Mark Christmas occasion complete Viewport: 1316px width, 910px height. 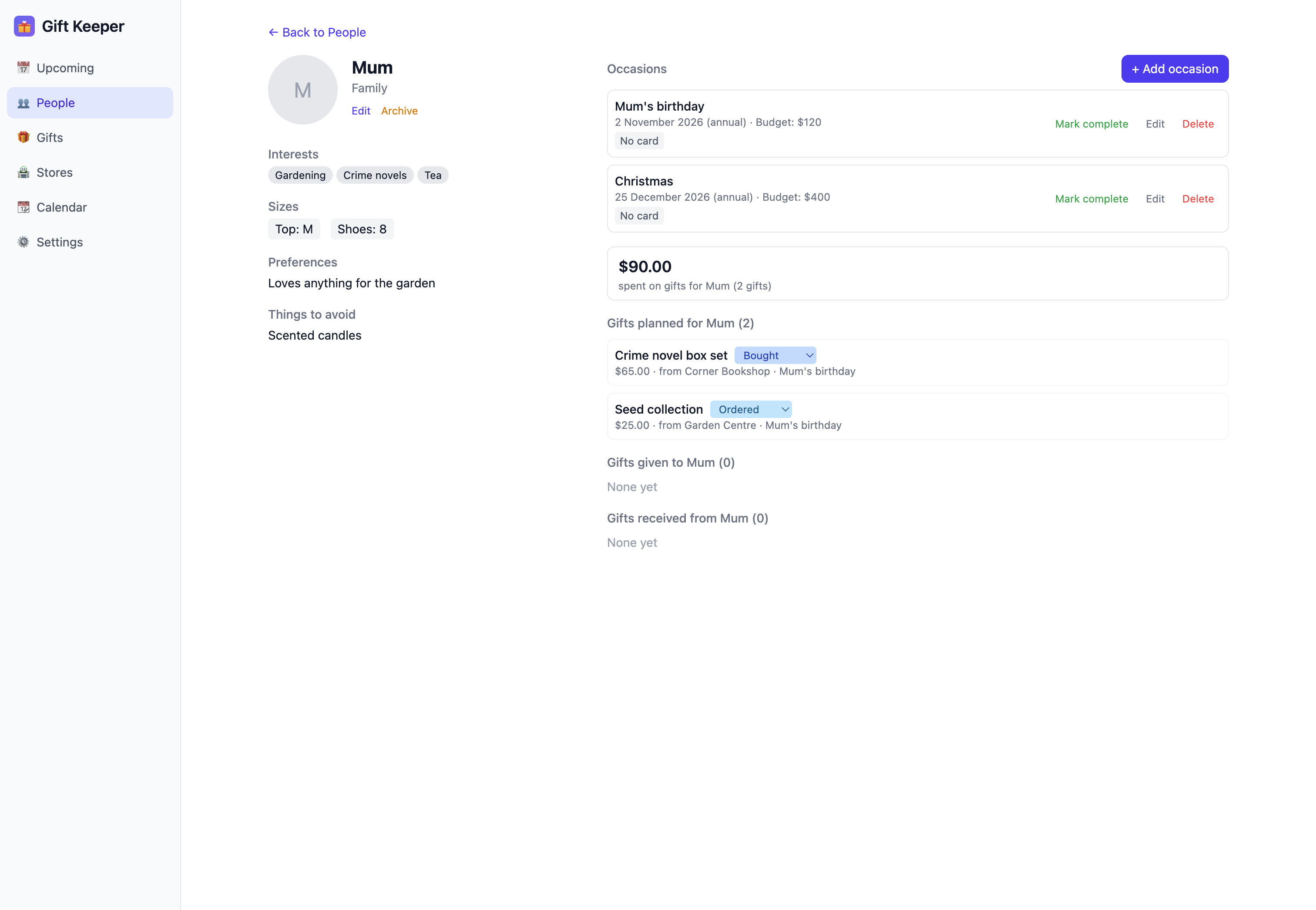[x=1091, y=199]
